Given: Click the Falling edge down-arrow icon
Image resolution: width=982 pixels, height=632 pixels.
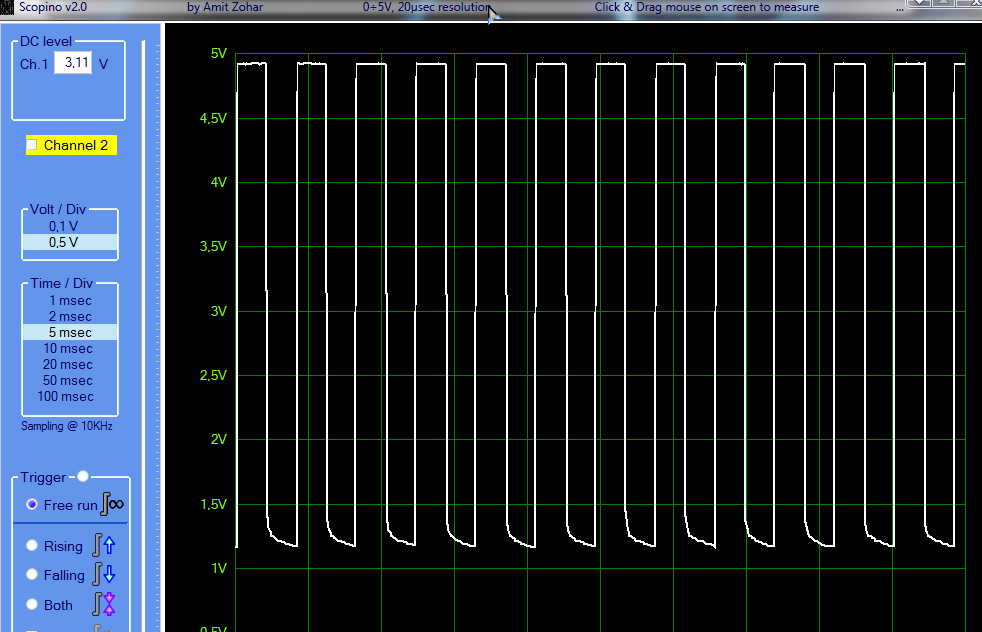Looking at the screenshot, I should (x=104, y=575).
